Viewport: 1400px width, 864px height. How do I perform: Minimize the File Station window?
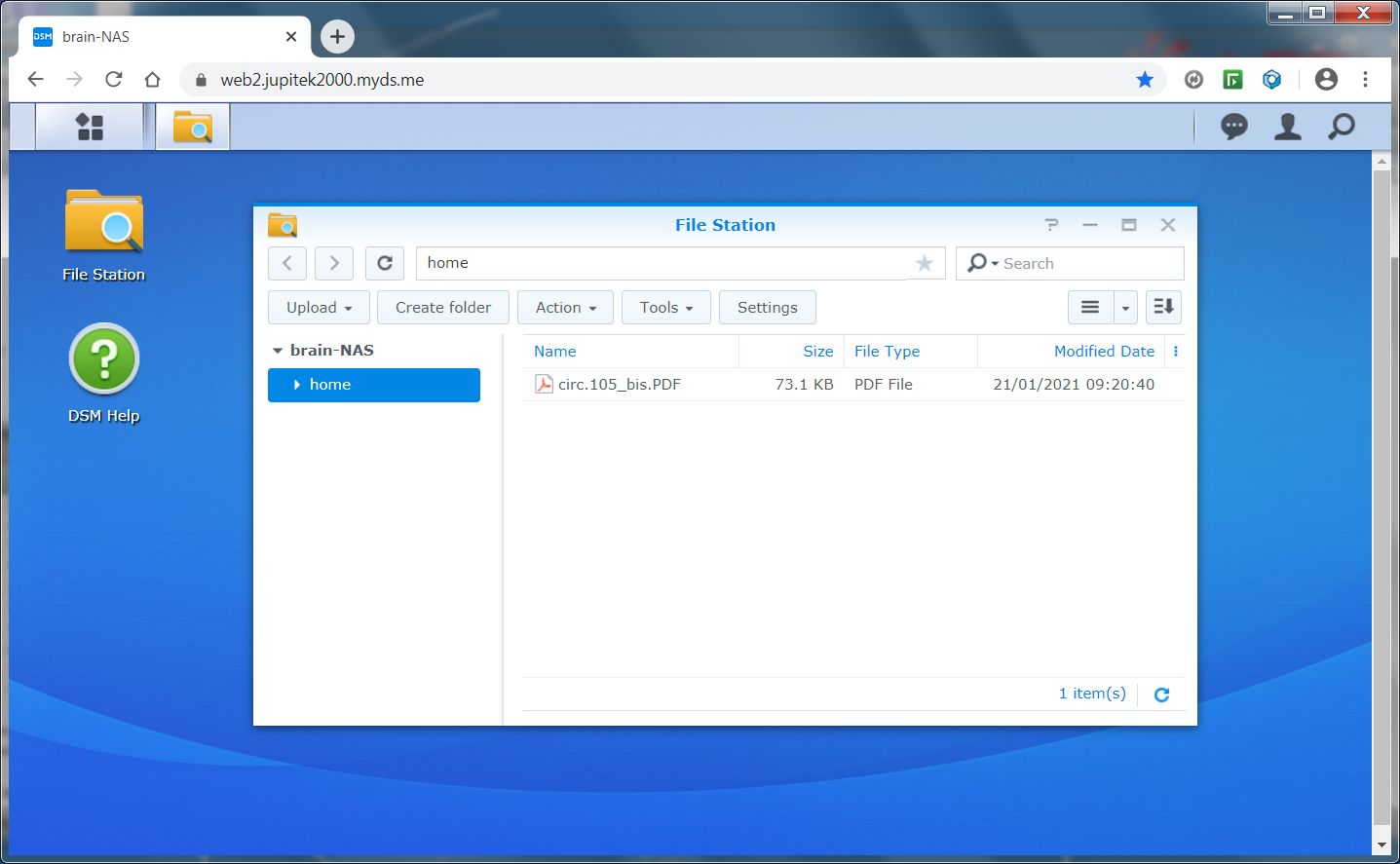click(1090, 225)
